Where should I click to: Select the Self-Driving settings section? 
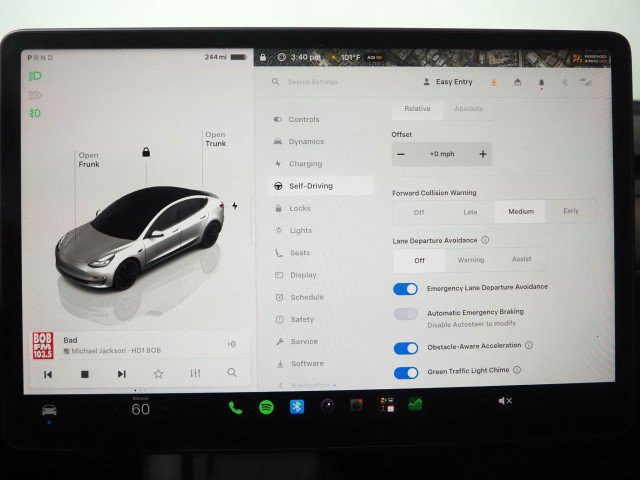coord(320,186)
